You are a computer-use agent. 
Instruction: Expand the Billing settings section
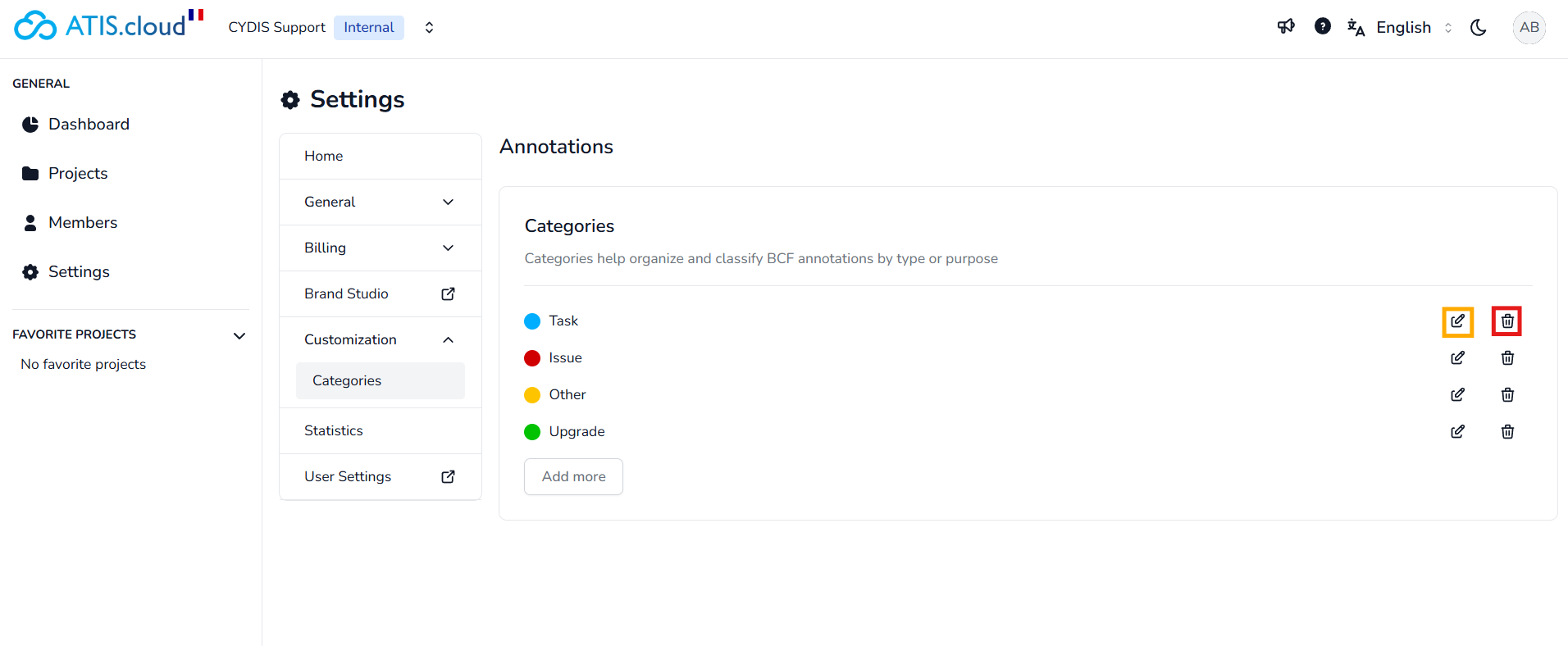tap(380, 248)
